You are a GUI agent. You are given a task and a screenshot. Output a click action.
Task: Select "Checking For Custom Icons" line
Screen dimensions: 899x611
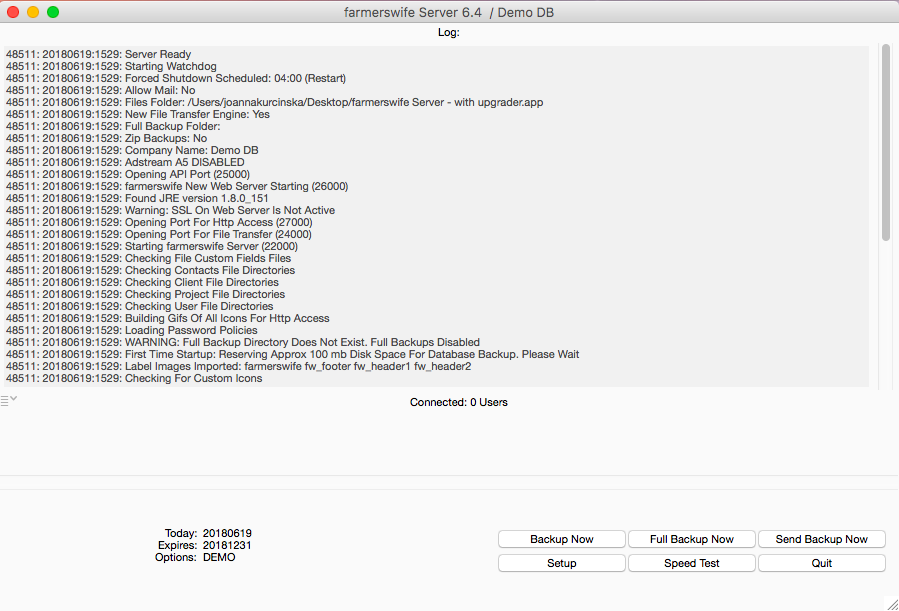pos(134,379)
